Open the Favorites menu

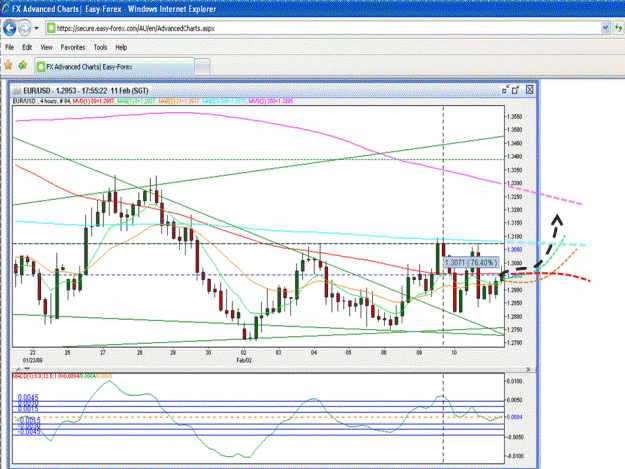tap(73, 47)
